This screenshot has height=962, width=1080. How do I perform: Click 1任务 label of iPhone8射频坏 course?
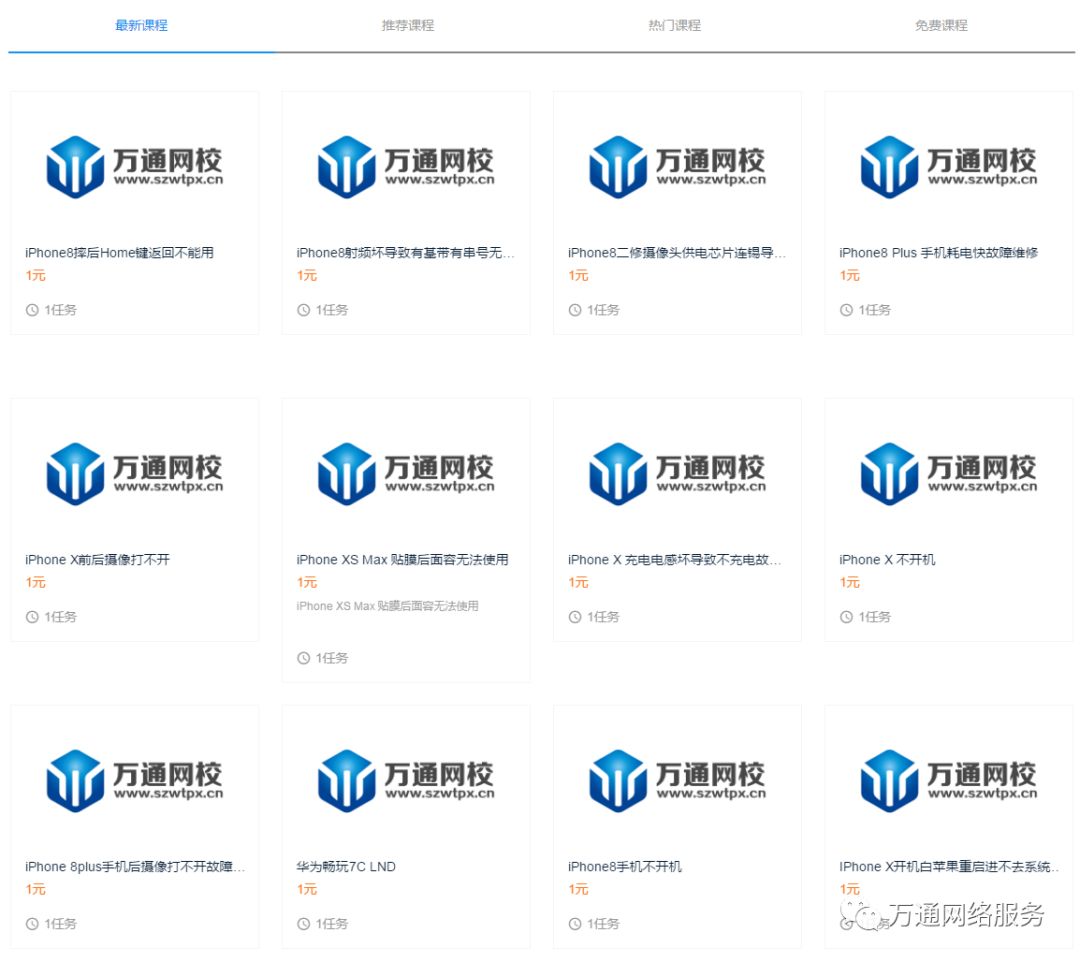point(332,310)
